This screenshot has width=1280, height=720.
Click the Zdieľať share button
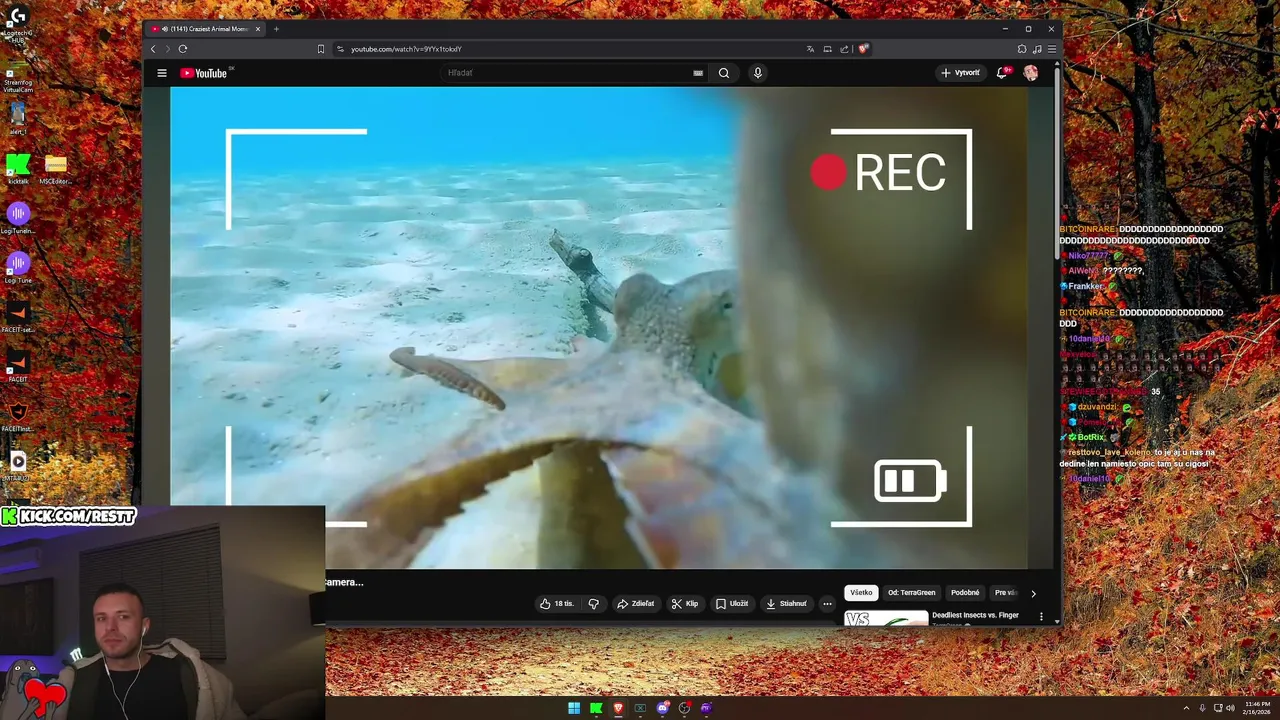(636, 604)
